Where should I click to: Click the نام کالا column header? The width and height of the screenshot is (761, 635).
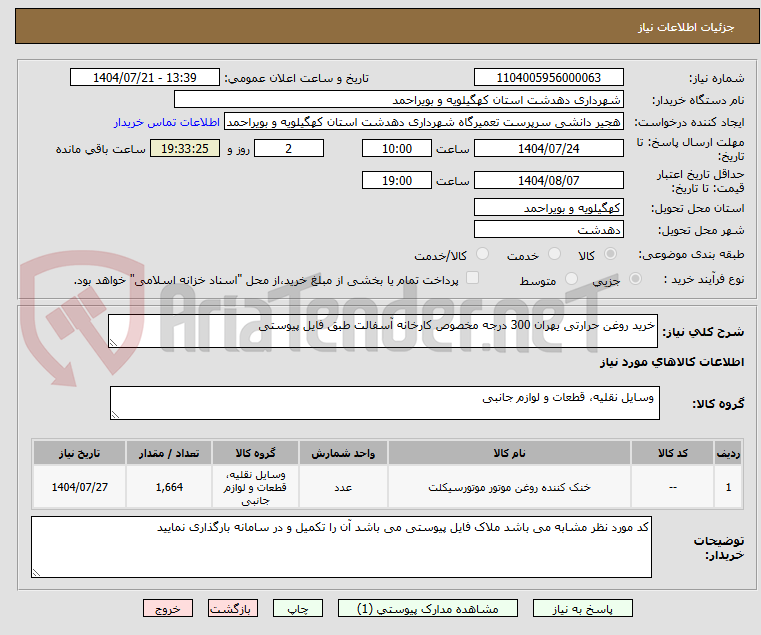509,453
